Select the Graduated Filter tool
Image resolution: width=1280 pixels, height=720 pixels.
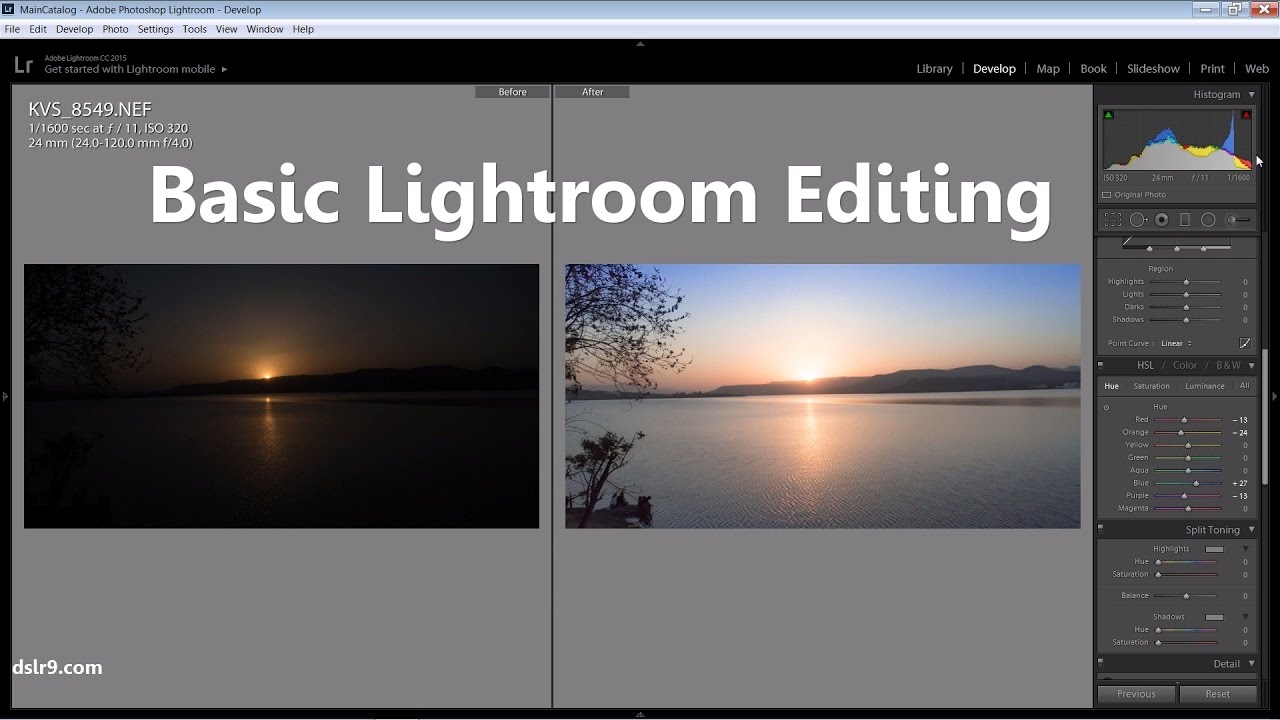click(x=1185, y=220)
